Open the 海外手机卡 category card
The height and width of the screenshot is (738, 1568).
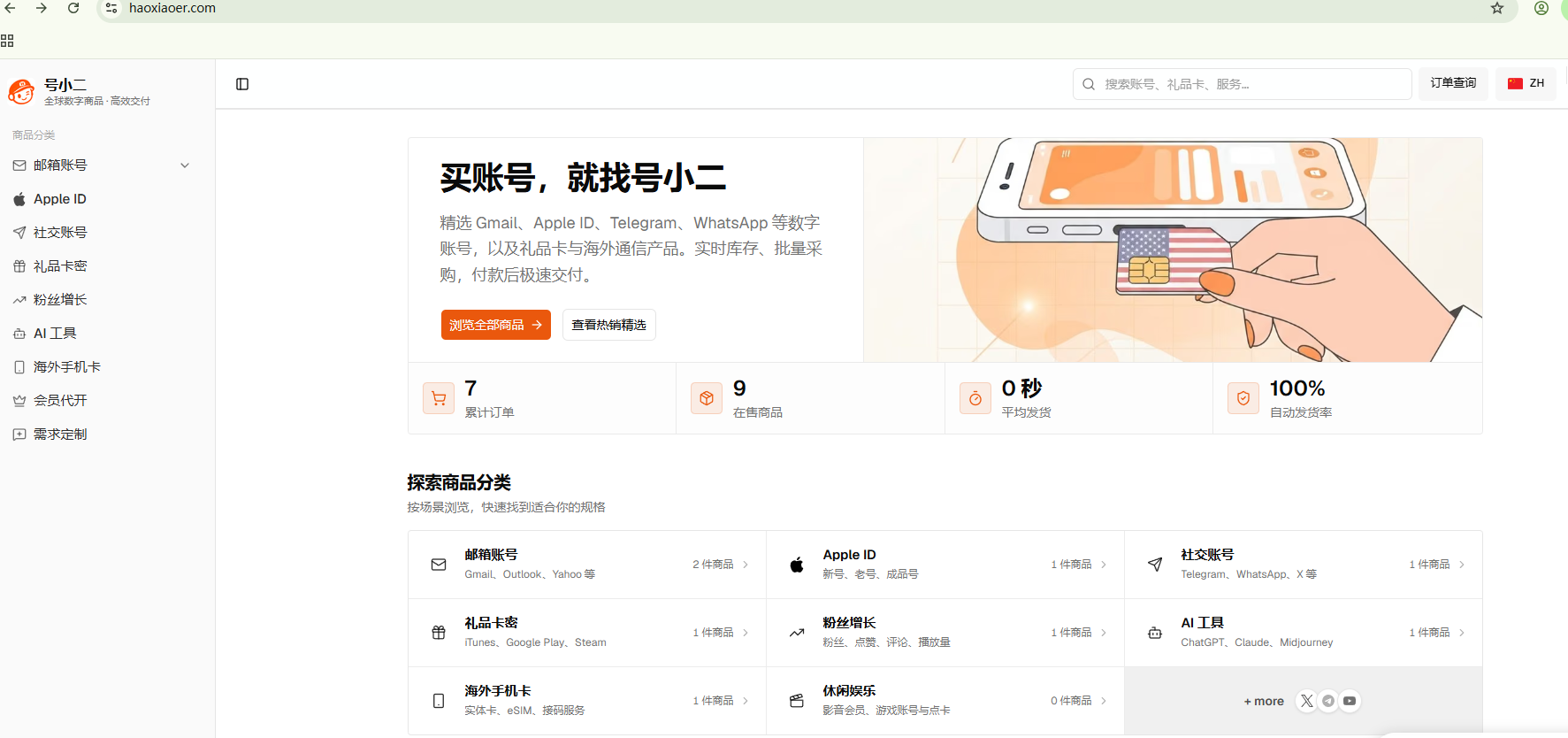pyautogui.click(x=587, y=701)
